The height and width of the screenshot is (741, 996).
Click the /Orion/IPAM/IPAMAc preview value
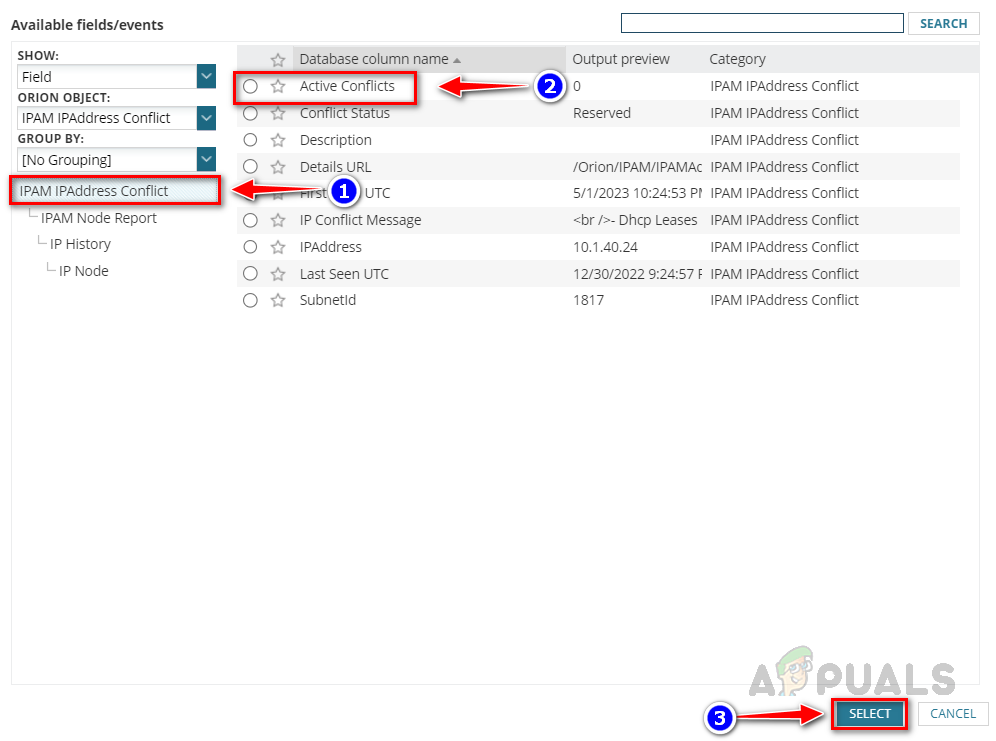637,167
